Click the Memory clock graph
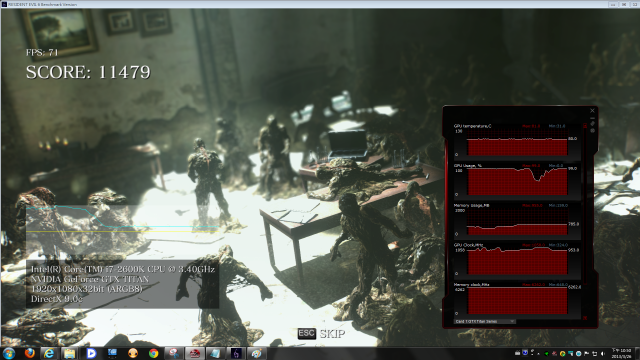Screen dimensions: 640x360 coord(517,301)
